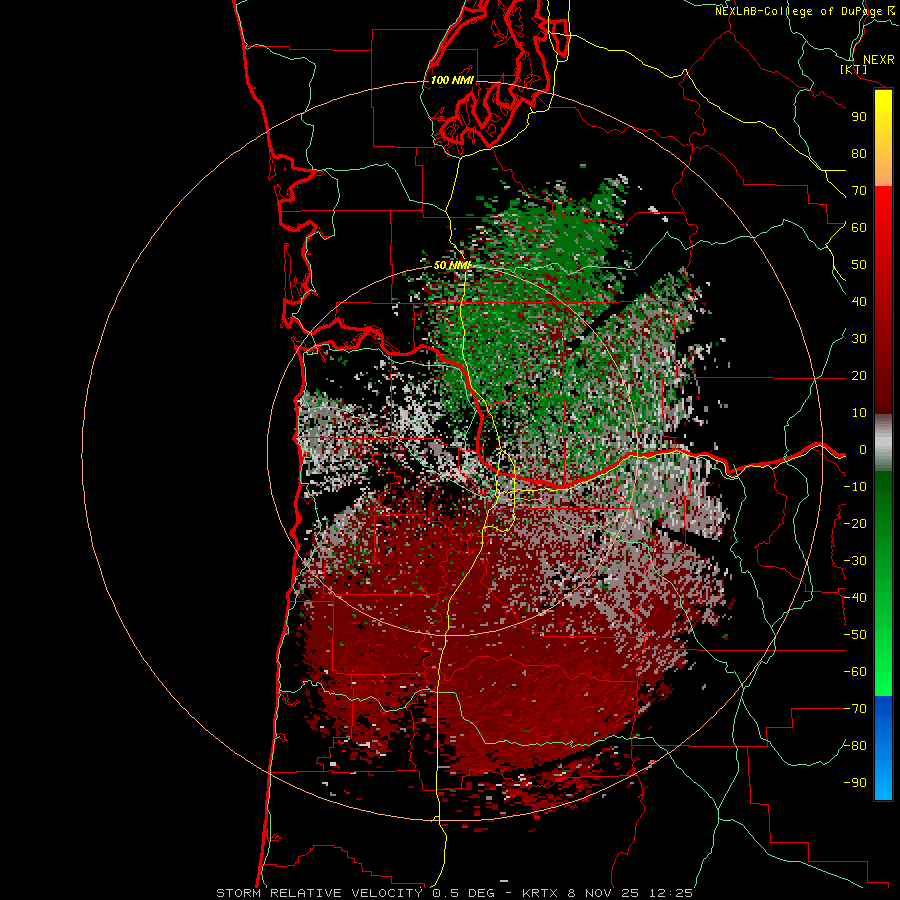Click the gray zero-velocity segment of the color bar

click(883, 443)
